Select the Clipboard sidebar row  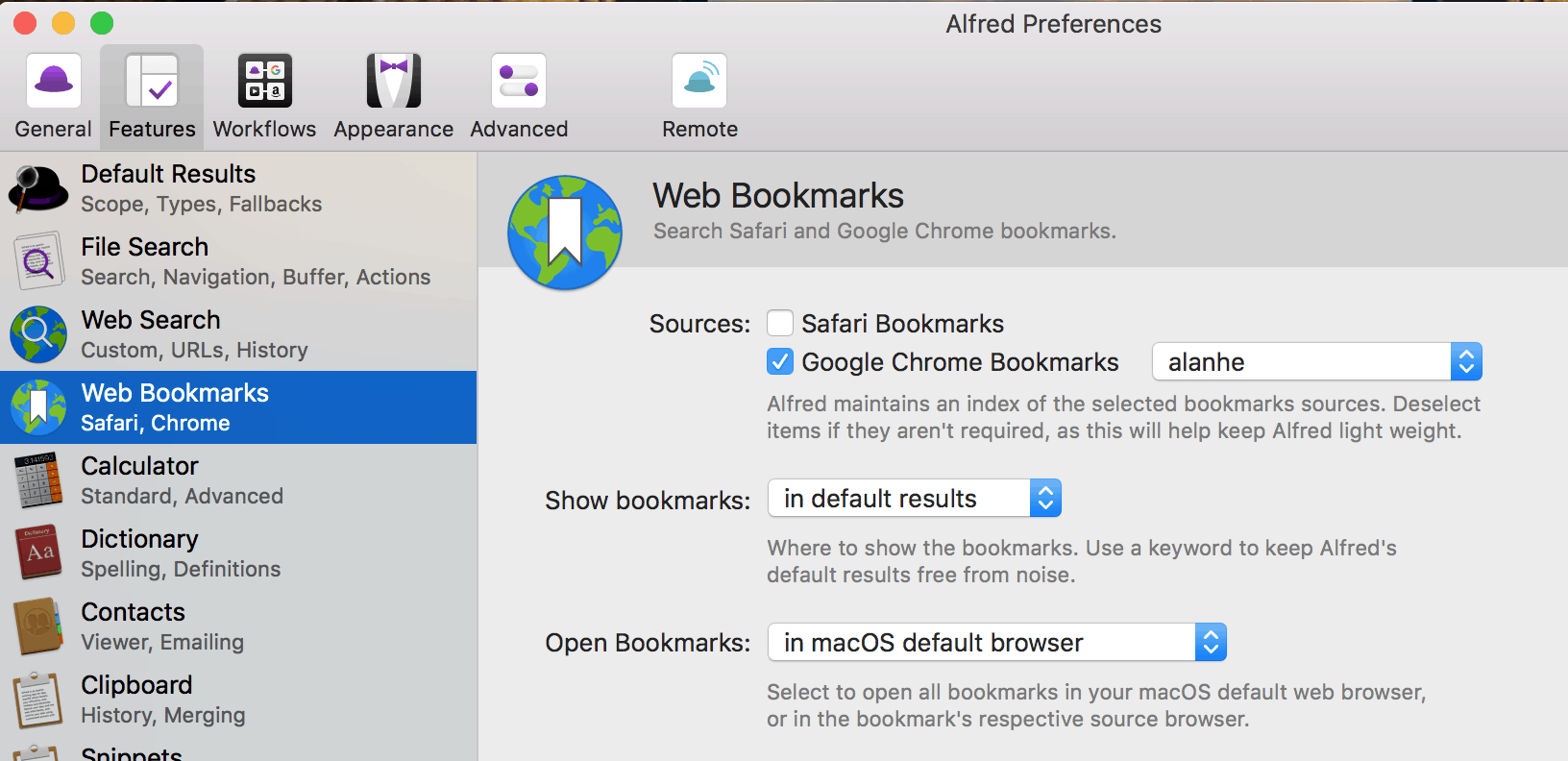pos(238,700)
